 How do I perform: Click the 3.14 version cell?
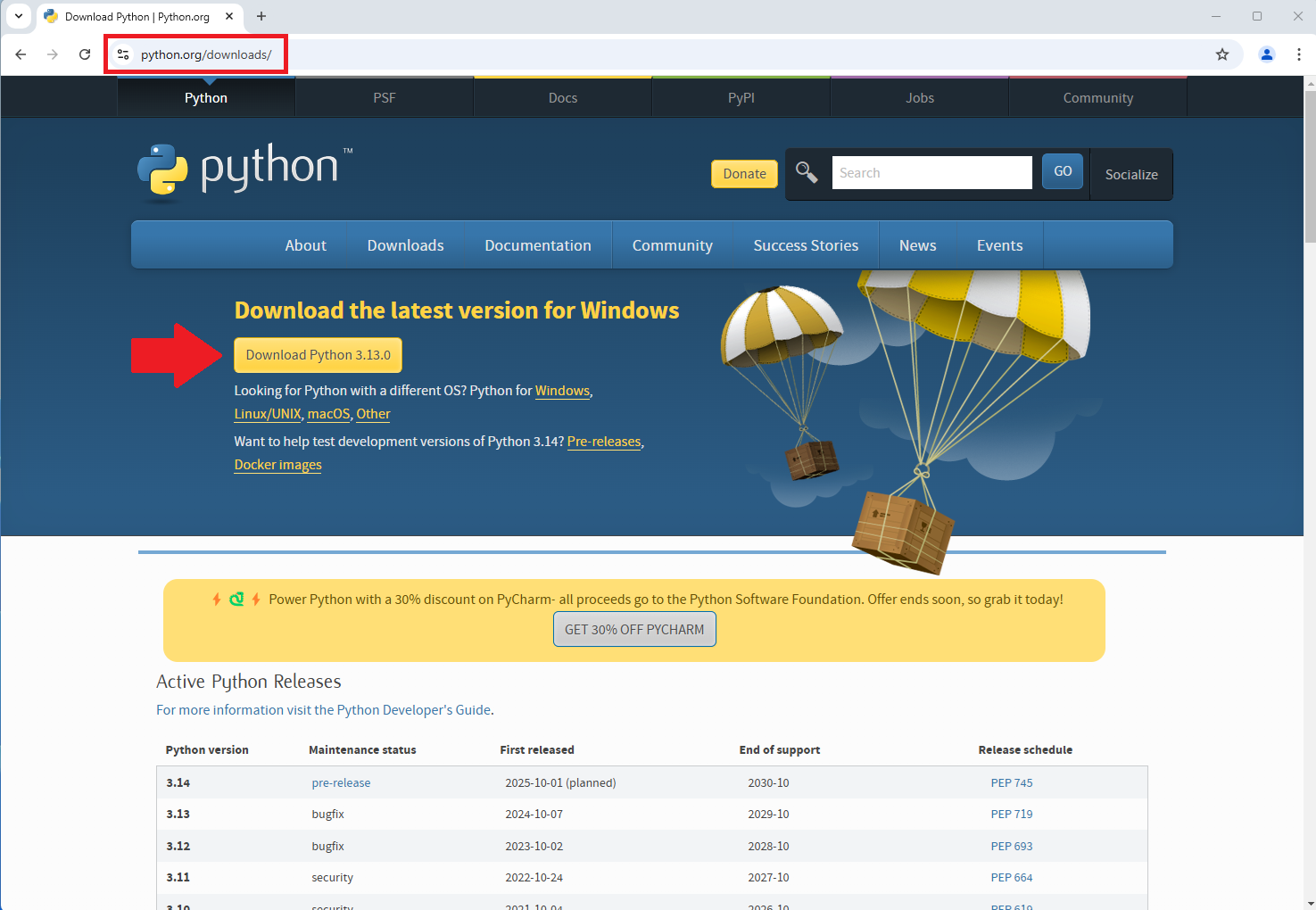tap(178, 782)
